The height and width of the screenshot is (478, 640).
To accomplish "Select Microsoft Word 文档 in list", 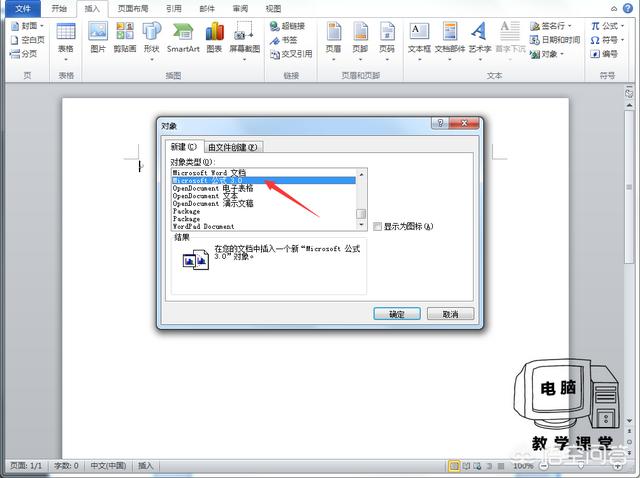I will click(264, 173).
